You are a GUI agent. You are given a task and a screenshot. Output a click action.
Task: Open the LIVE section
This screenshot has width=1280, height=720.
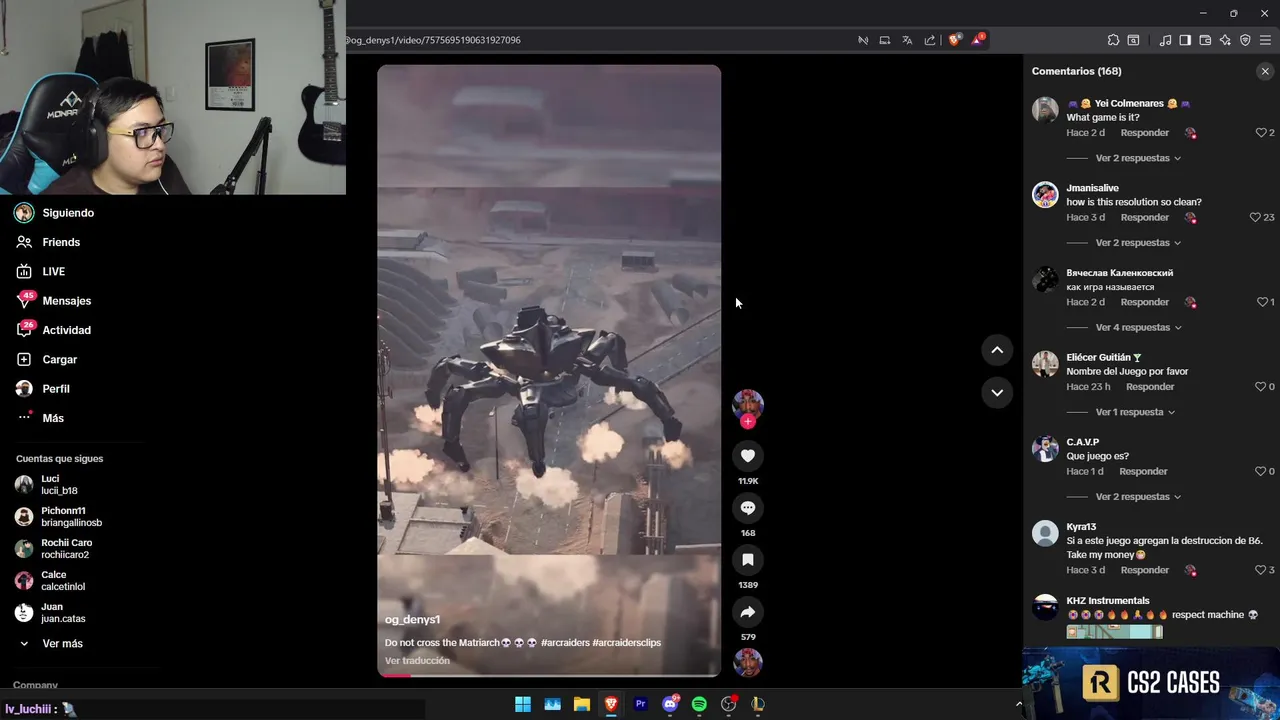(x=53, y=271)
